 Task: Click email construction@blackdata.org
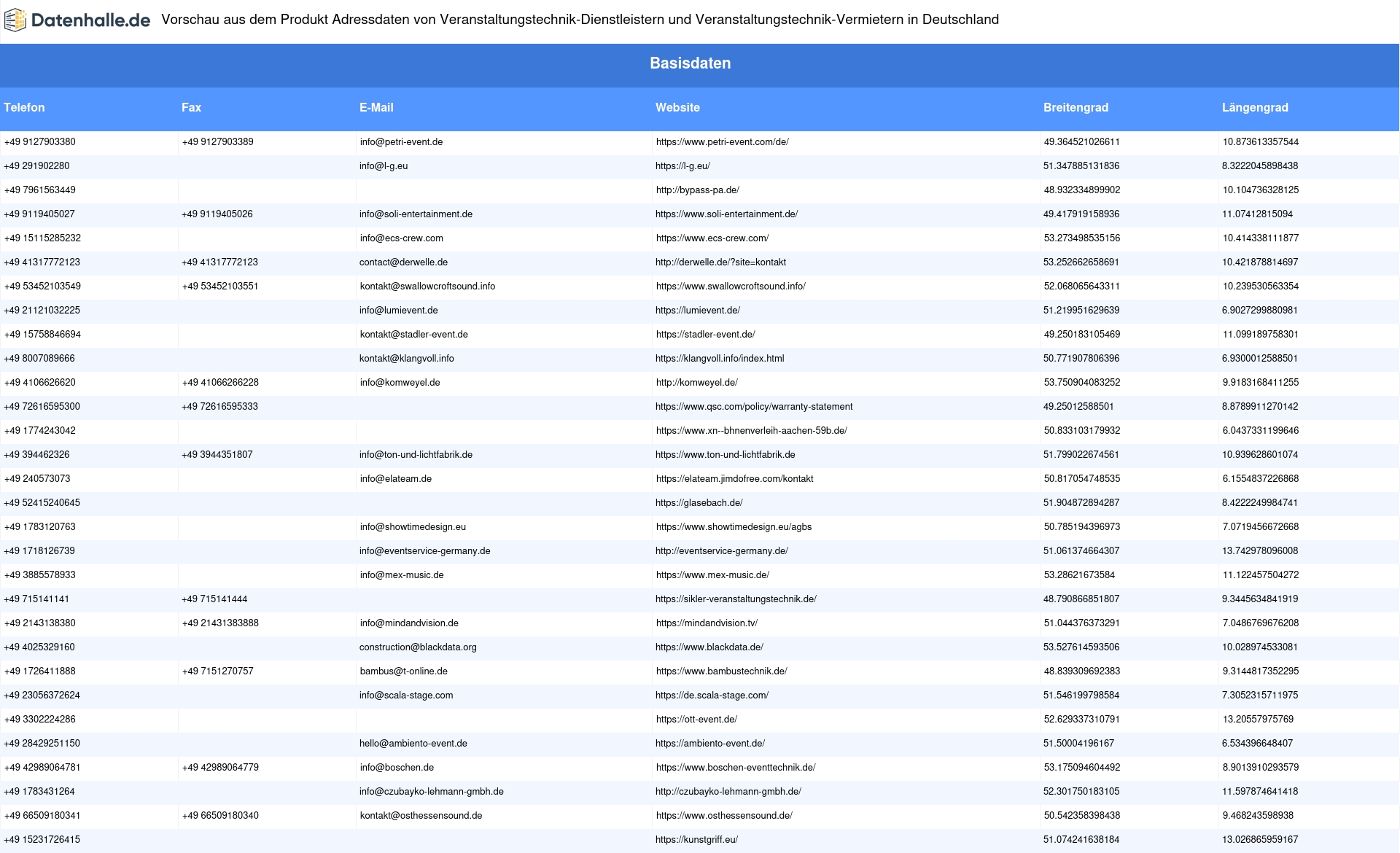tap(418, 647)
